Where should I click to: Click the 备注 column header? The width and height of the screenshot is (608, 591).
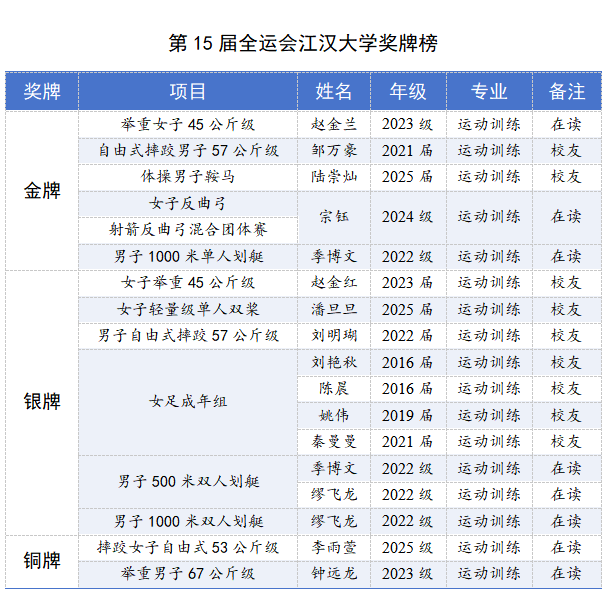(566, 92)
